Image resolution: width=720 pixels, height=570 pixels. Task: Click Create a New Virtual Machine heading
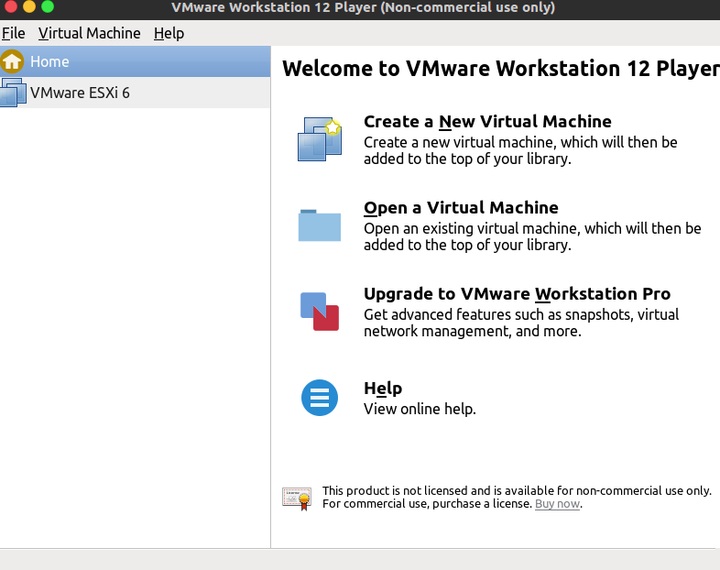pyautogui.click(x=487, y=121)
